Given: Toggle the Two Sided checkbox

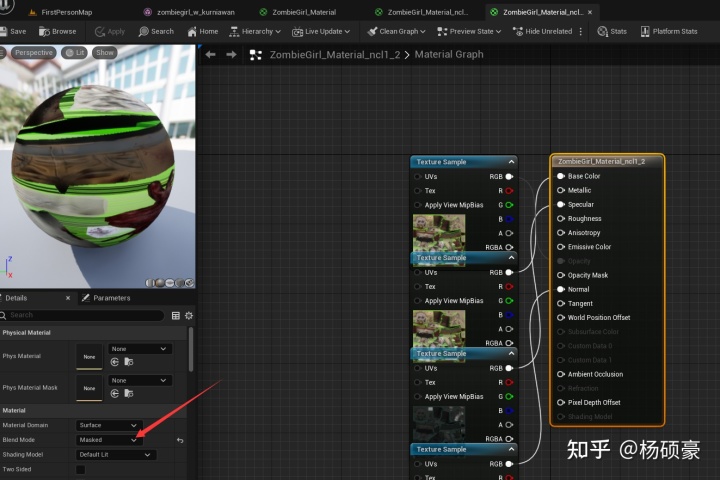Looking at the screenshot, I should [x=80, y=469].
